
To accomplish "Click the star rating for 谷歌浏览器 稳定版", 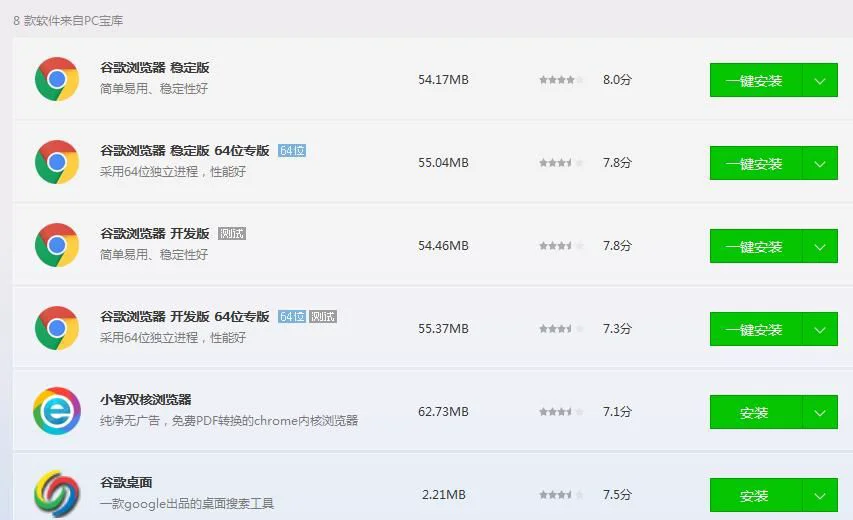I will pyautogui.click(x=561, y=80).
